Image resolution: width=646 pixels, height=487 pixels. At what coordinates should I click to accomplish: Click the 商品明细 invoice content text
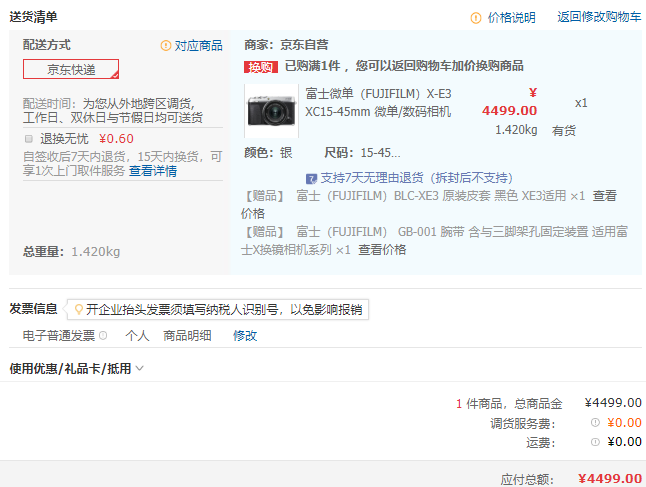tap(187, 335)
